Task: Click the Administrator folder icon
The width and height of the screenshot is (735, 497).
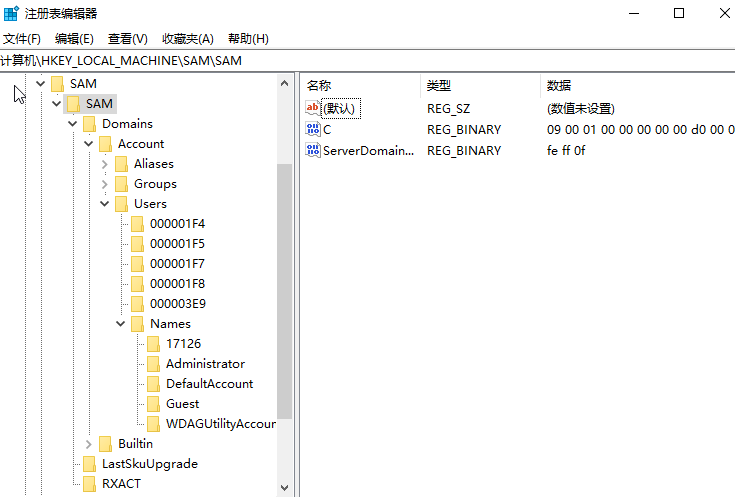Action: click(x=153, y=364)
